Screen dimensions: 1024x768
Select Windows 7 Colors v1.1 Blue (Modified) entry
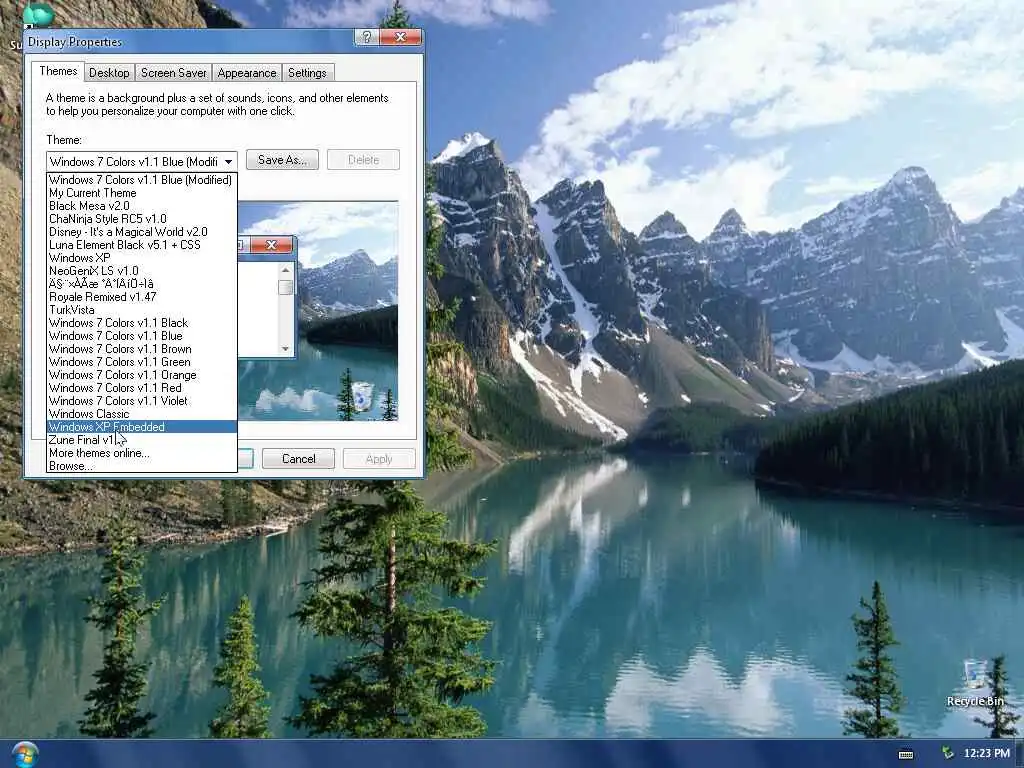pos(142,180)
